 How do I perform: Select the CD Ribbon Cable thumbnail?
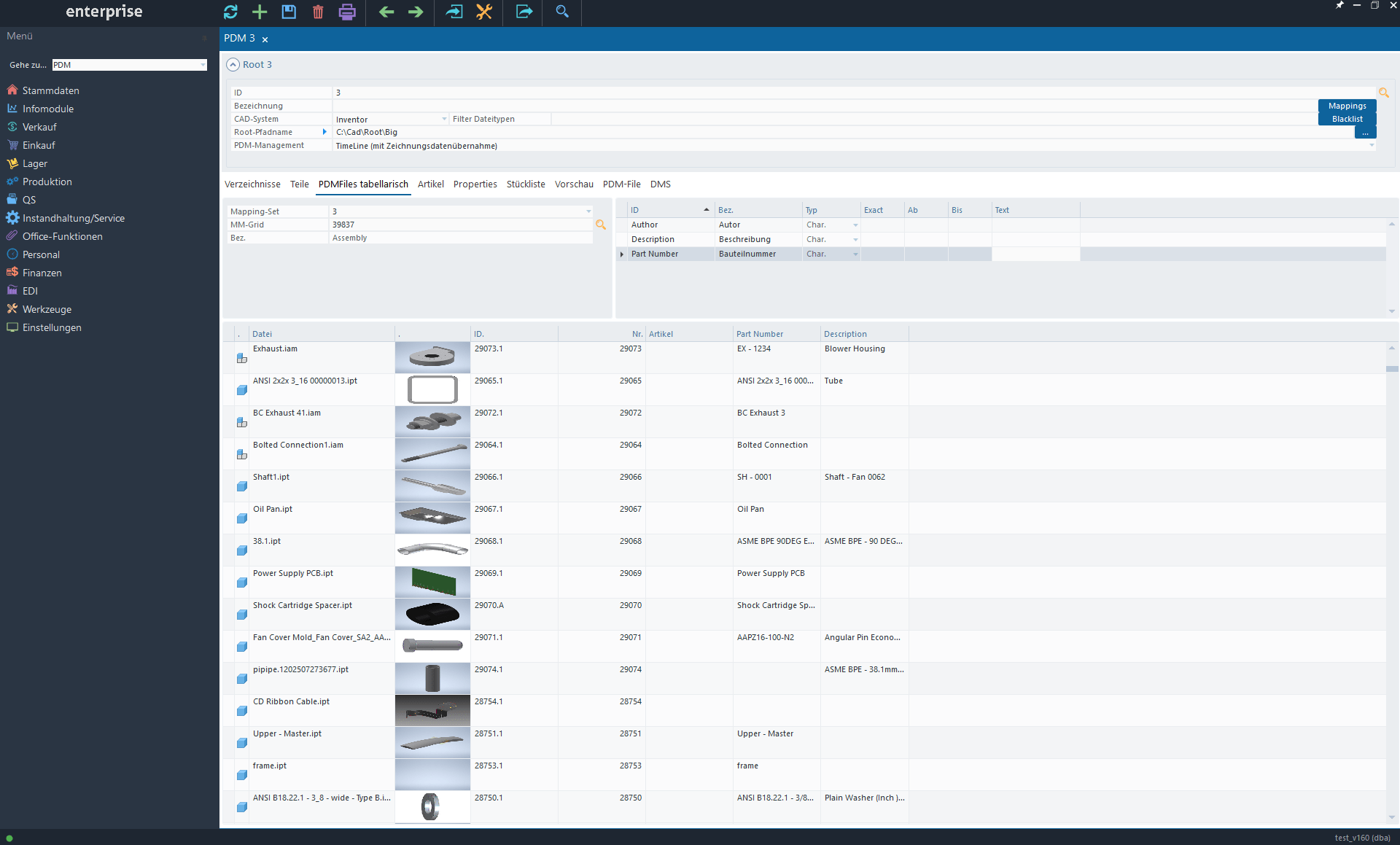point(432,710)
